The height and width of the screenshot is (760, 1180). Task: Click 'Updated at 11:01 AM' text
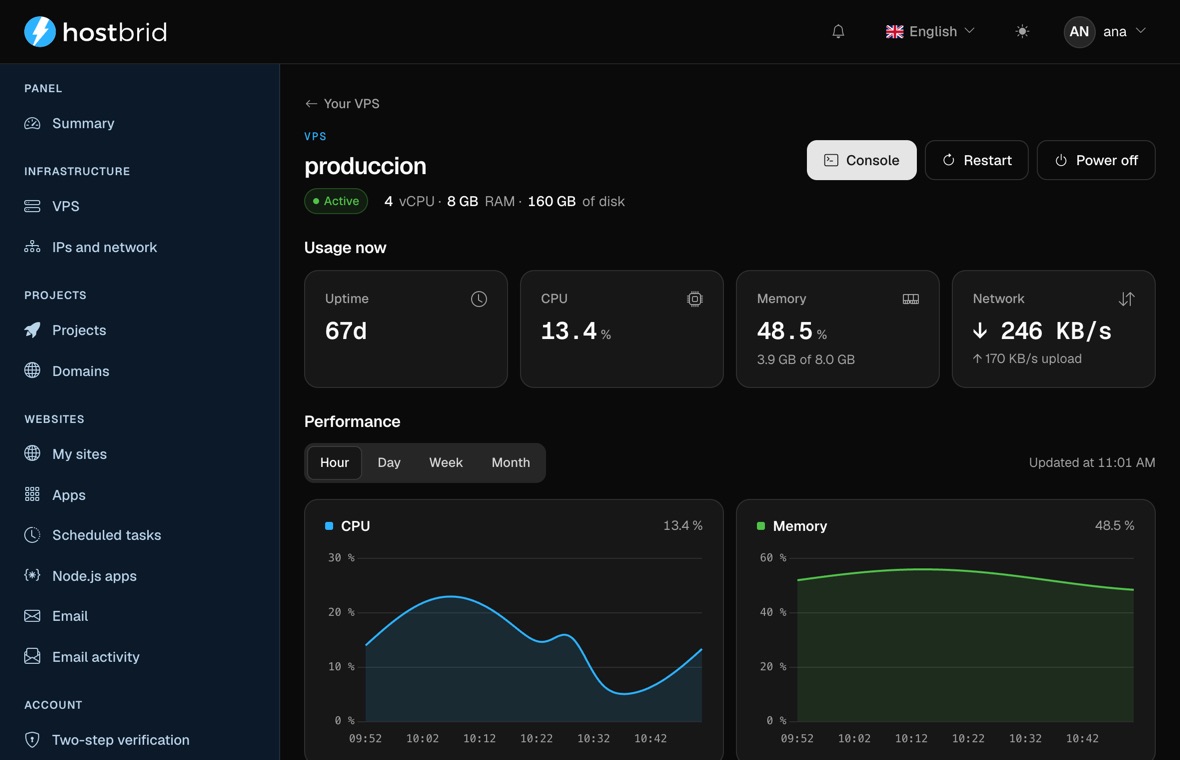pos(1092,463)
